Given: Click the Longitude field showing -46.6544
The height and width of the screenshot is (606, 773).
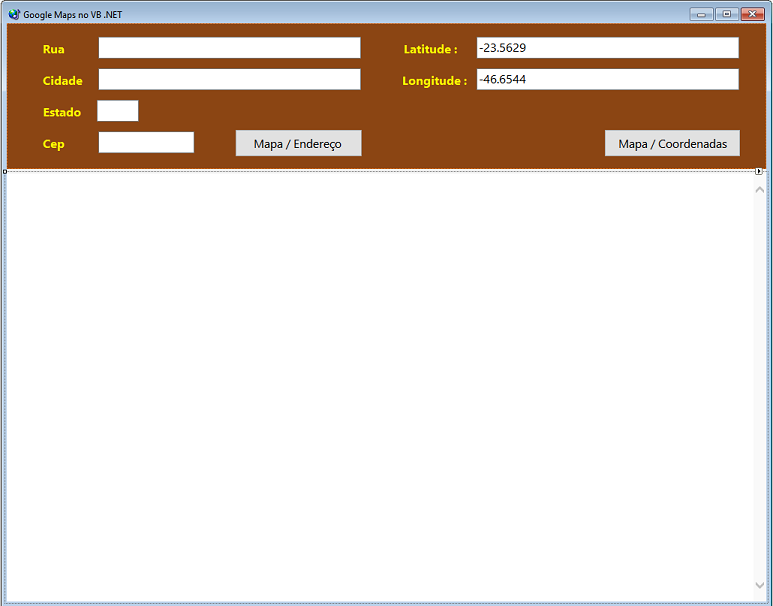Looking at the screenshot, I should [x=607, y=79].
